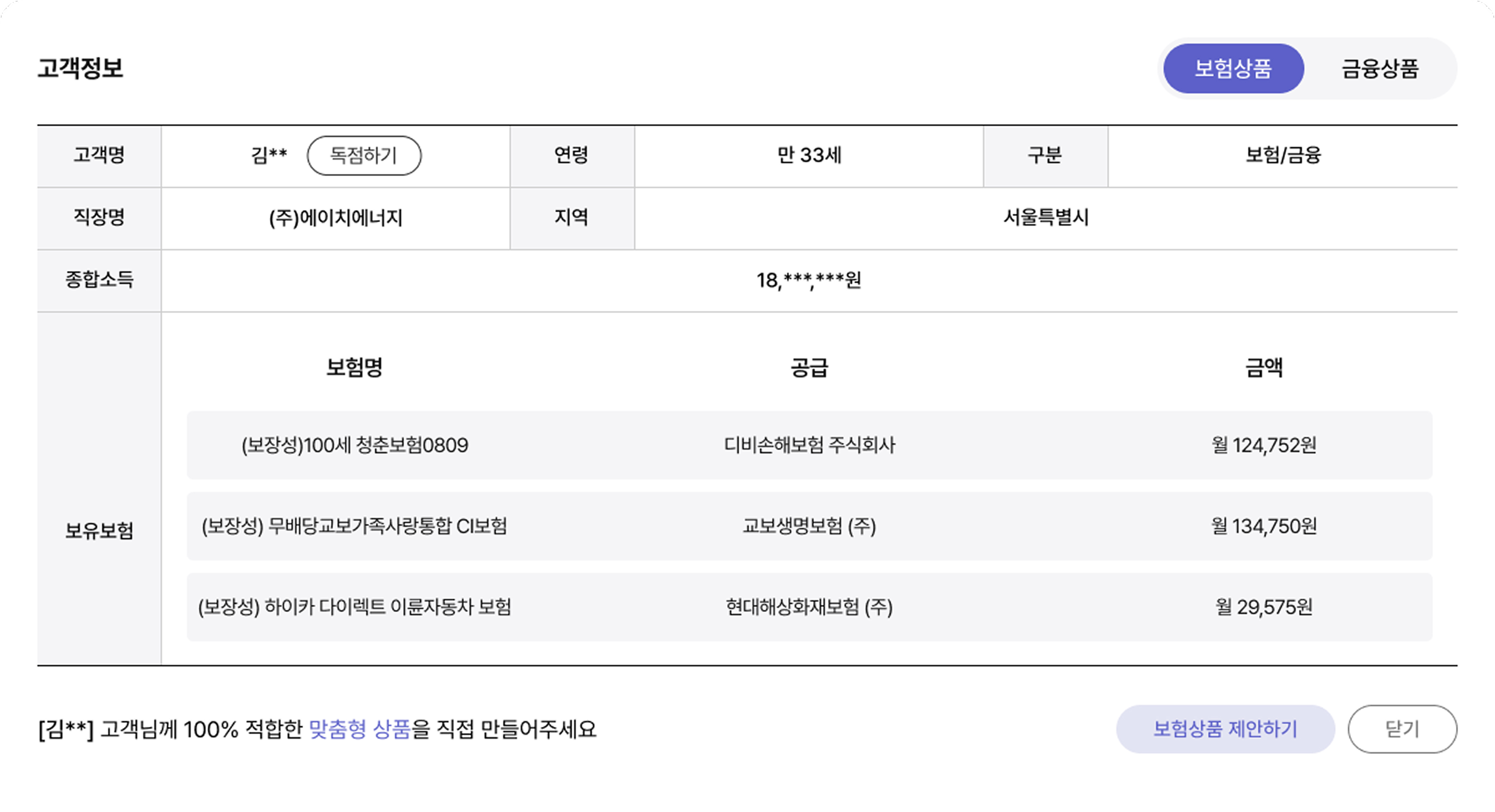
Task: Open the 금융상품 tab
Action: 1380,68
